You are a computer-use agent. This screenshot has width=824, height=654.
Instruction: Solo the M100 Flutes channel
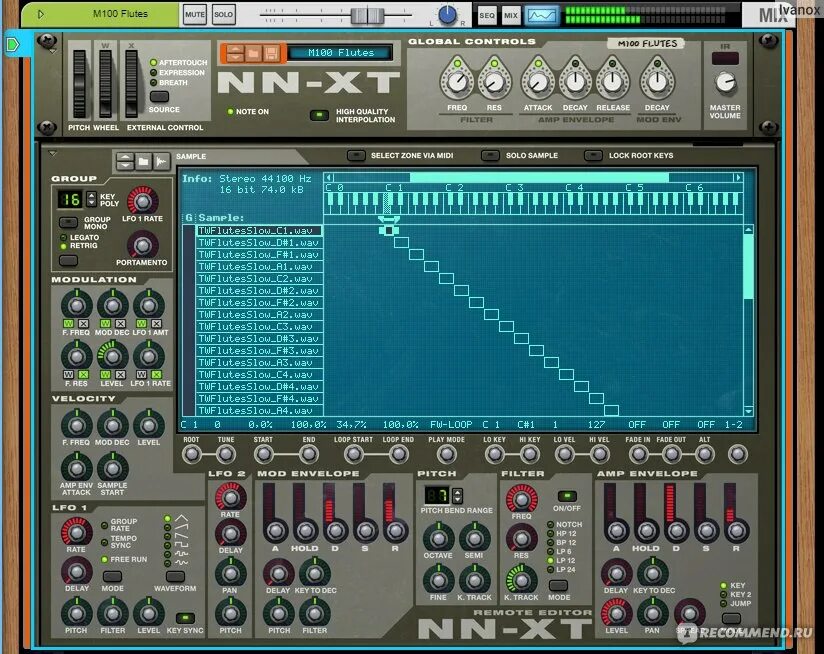click(x=223, y=14)
